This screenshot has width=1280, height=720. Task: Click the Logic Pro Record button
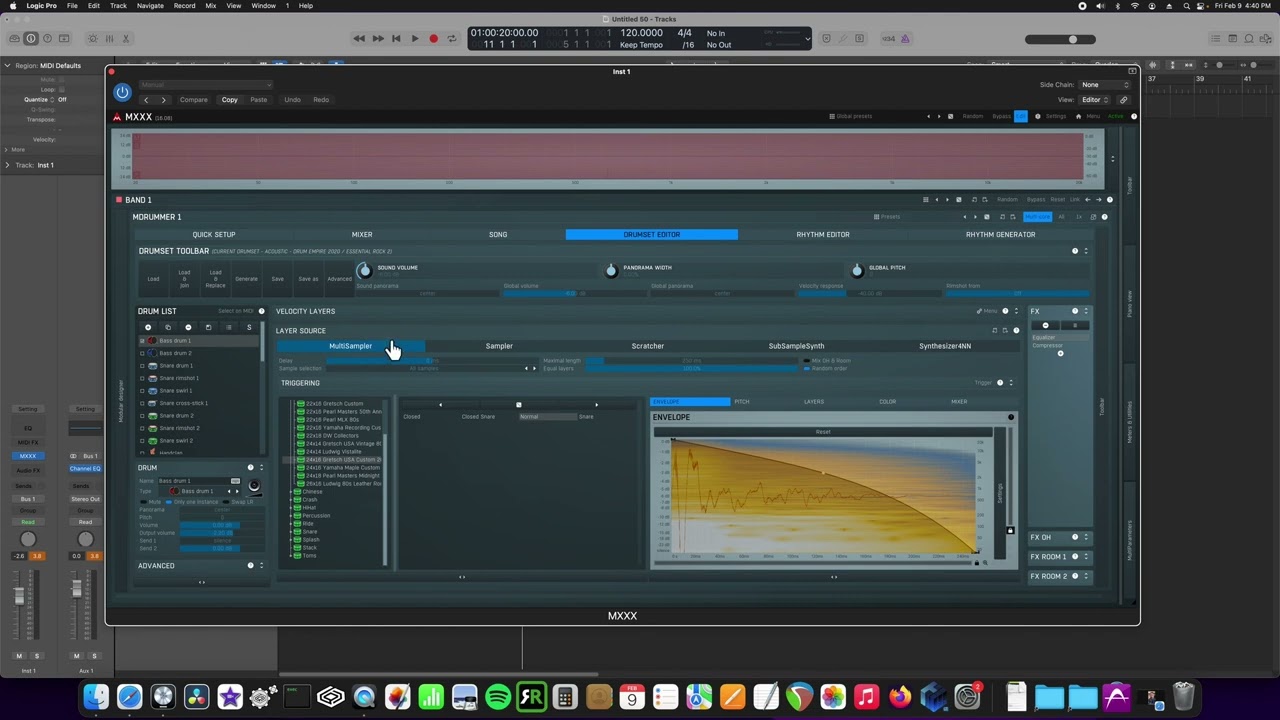click(433, 39)
